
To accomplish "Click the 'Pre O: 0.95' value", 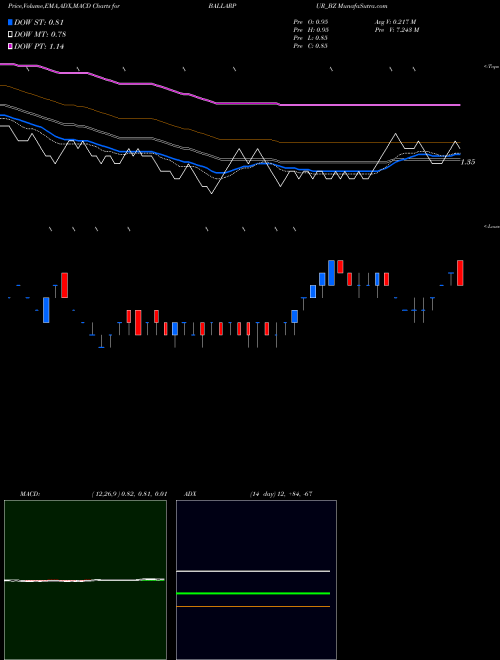I will click(311, 21).
